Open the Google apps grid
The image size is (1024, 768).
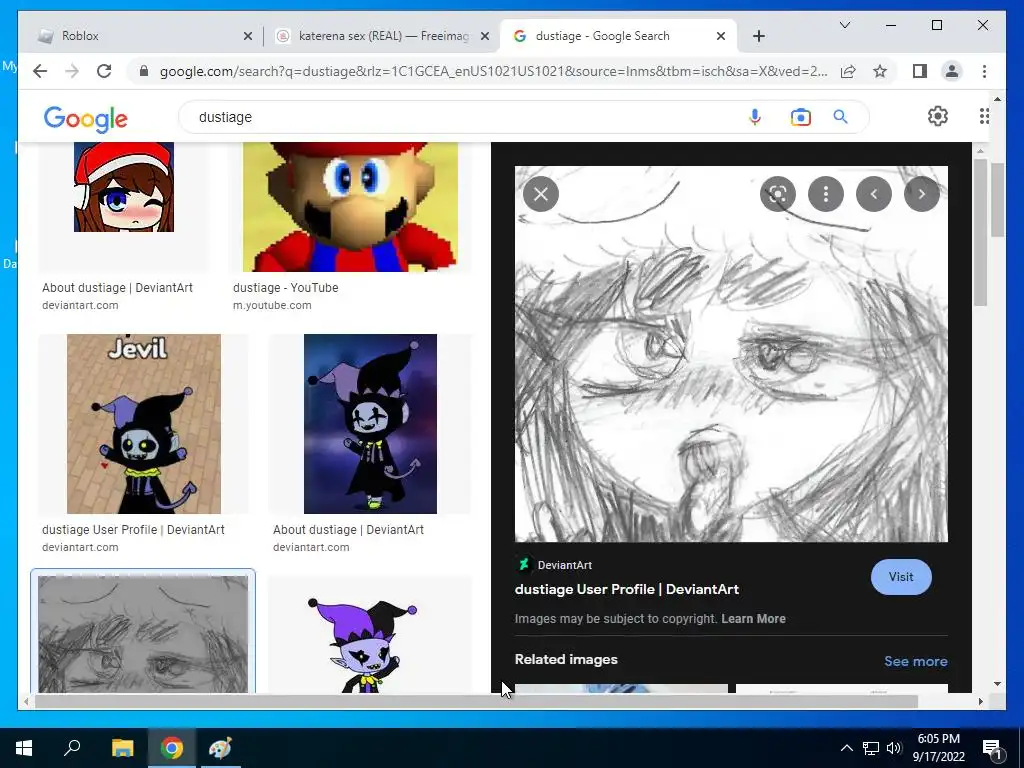[x=984, y=116]
